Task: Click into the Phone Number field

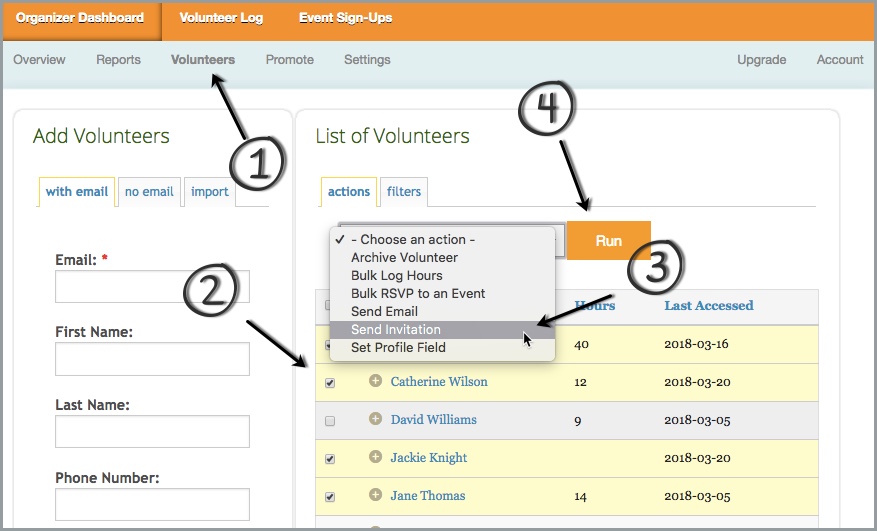Action: tap(152, 504)
